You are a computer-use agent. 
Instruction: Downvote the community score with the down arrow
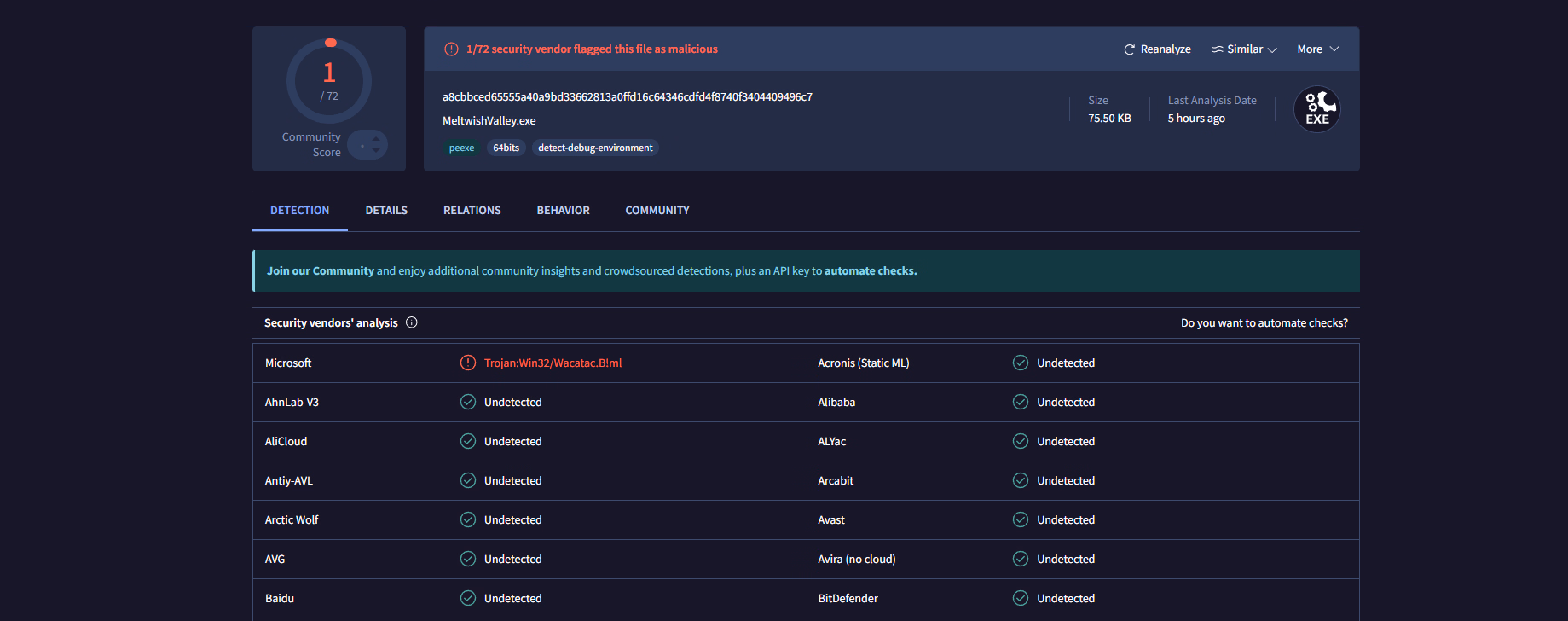point(376,151)
